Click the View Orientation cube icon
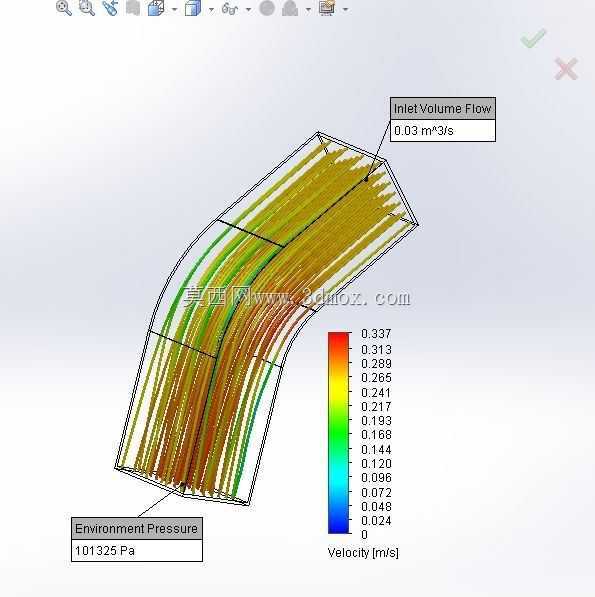 pyautogui.click(x=156, y=8)
